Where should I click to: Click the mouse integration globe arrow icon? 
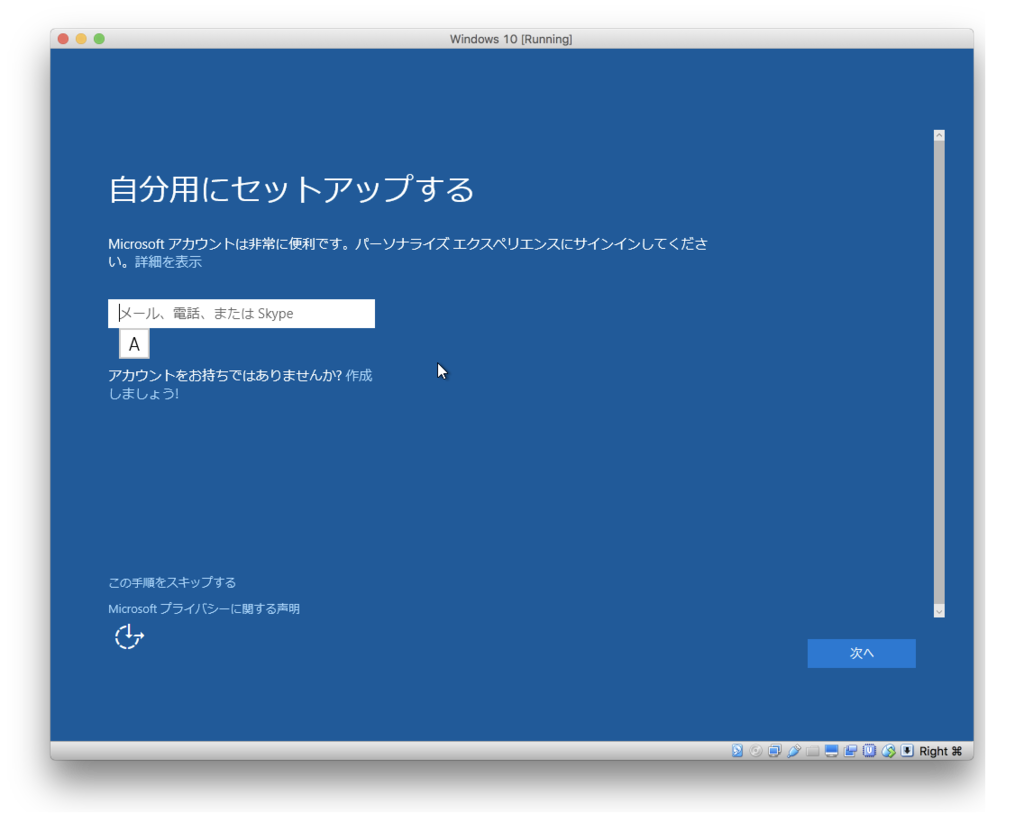(x=888, y=751)
